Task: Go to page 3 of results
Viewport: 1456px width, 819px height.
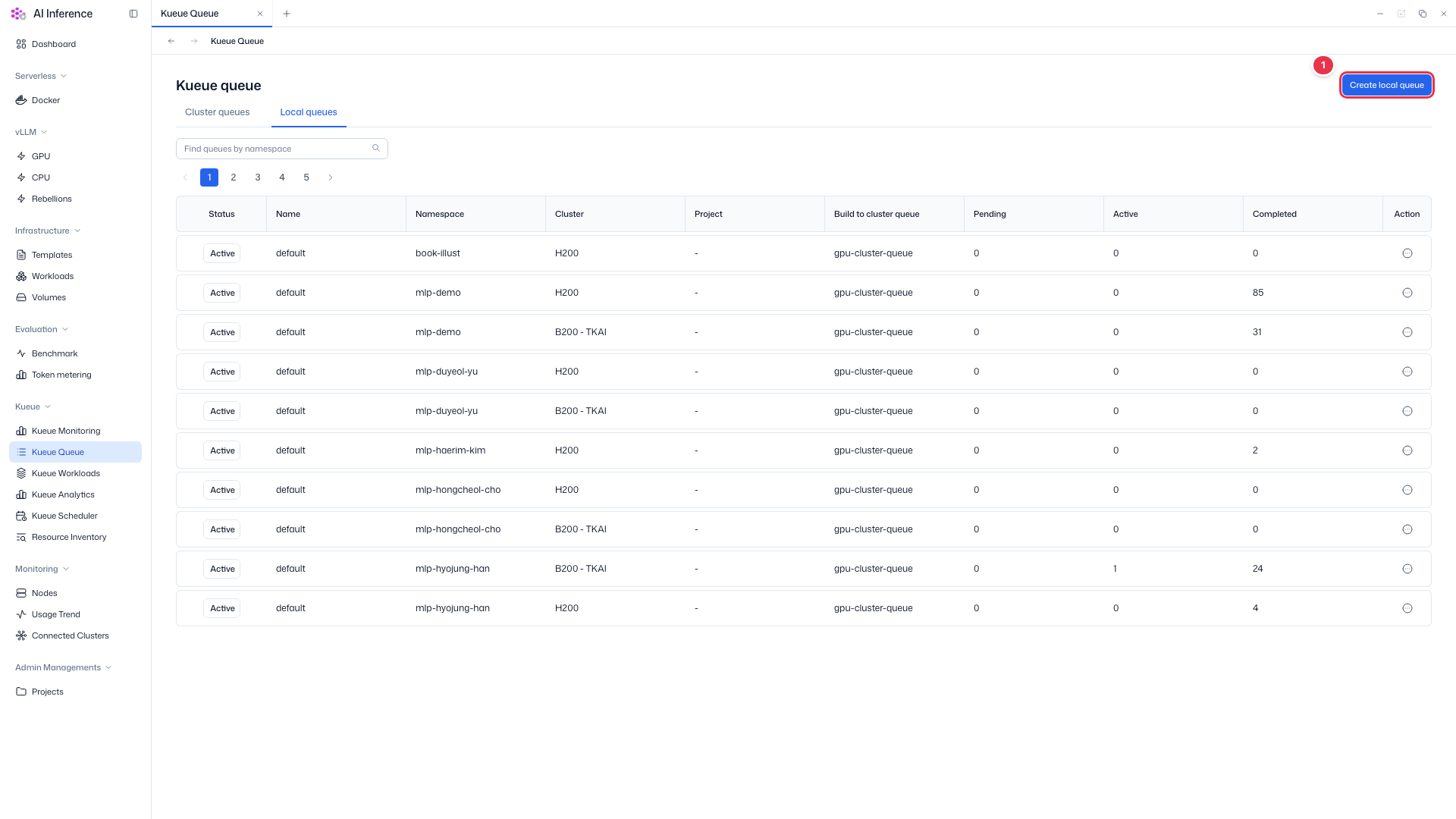Action: [258, 177]
